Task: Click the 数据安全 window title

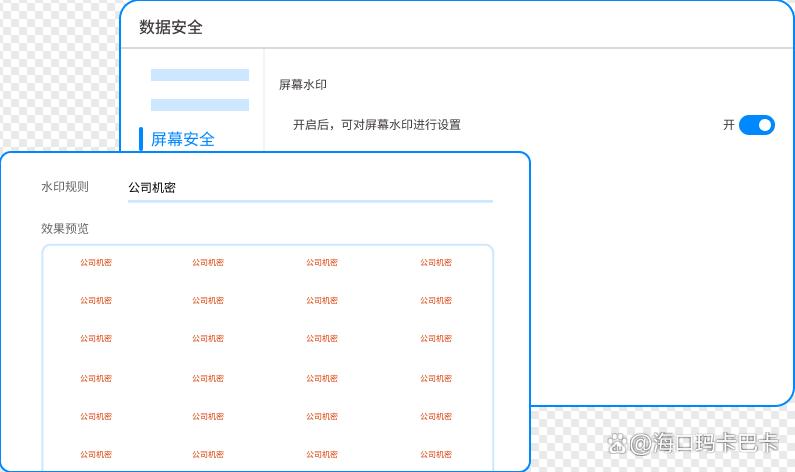Action: coord(171,27)
